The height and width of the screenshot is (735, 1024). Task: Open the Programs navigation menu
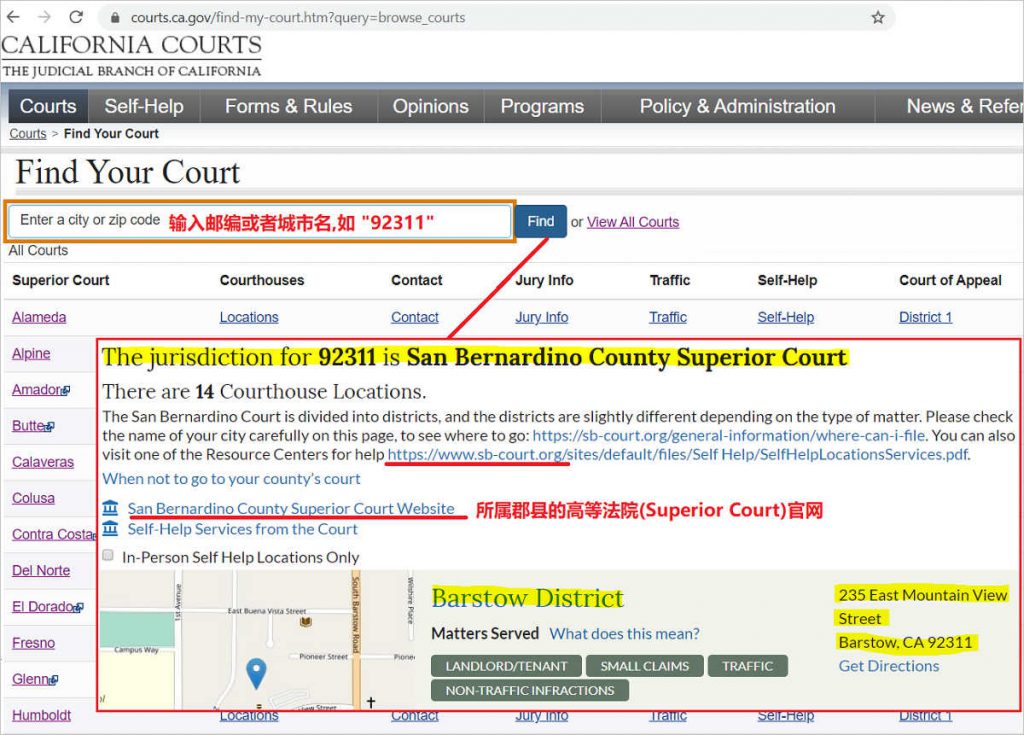pos(542,106)
